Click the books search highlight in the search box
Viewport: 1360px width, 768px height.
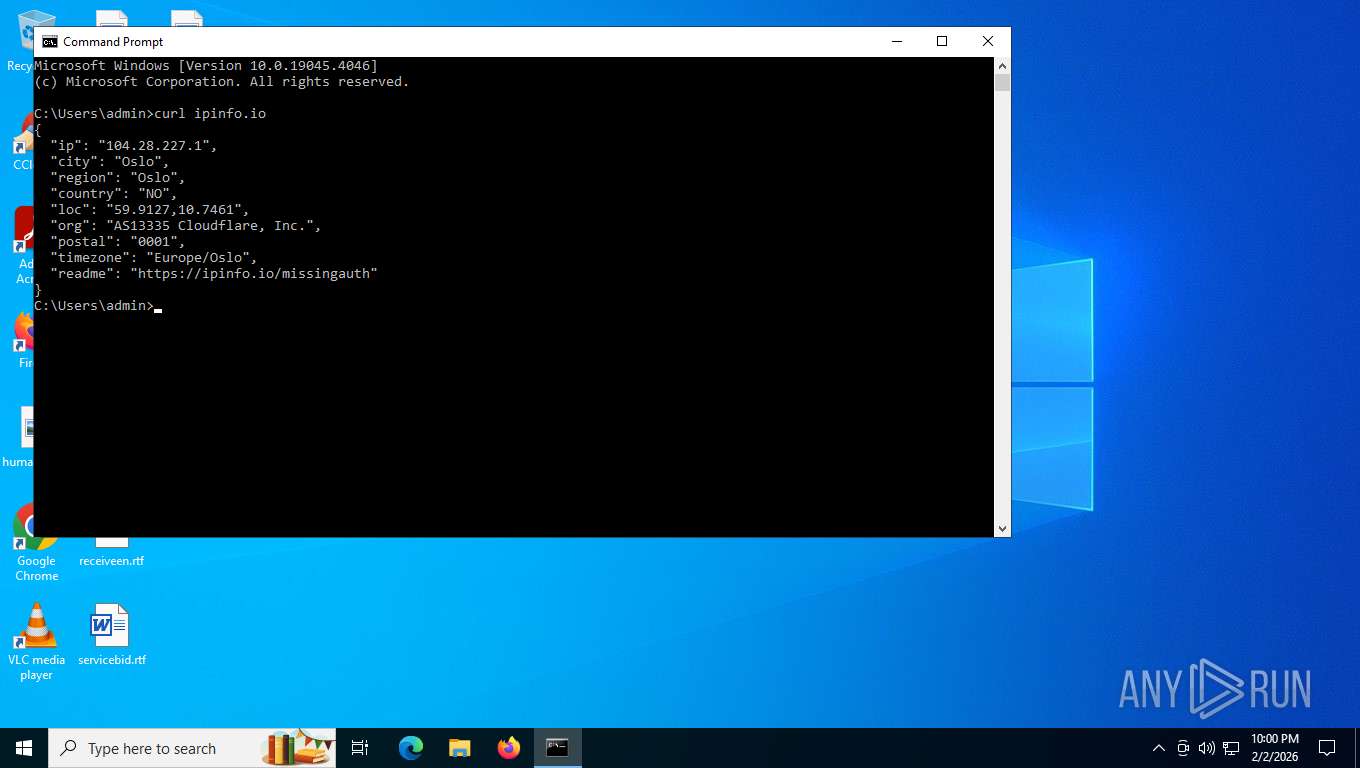click(298, 748)
